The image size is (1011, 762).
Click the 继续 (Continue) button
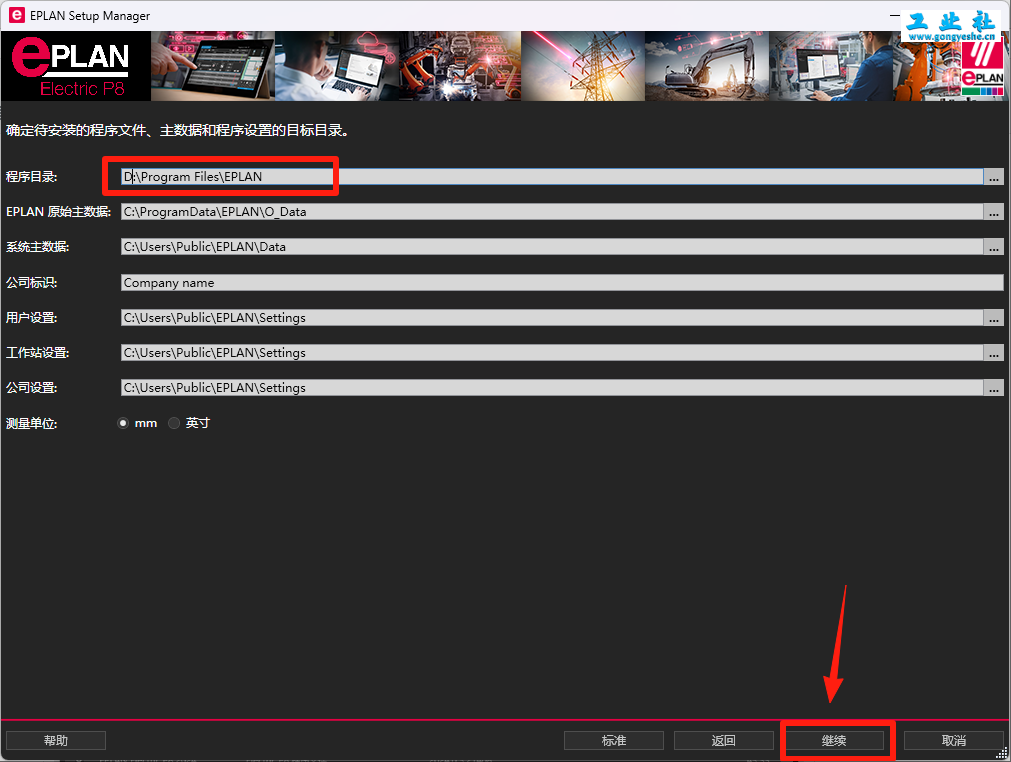[834, 741]
